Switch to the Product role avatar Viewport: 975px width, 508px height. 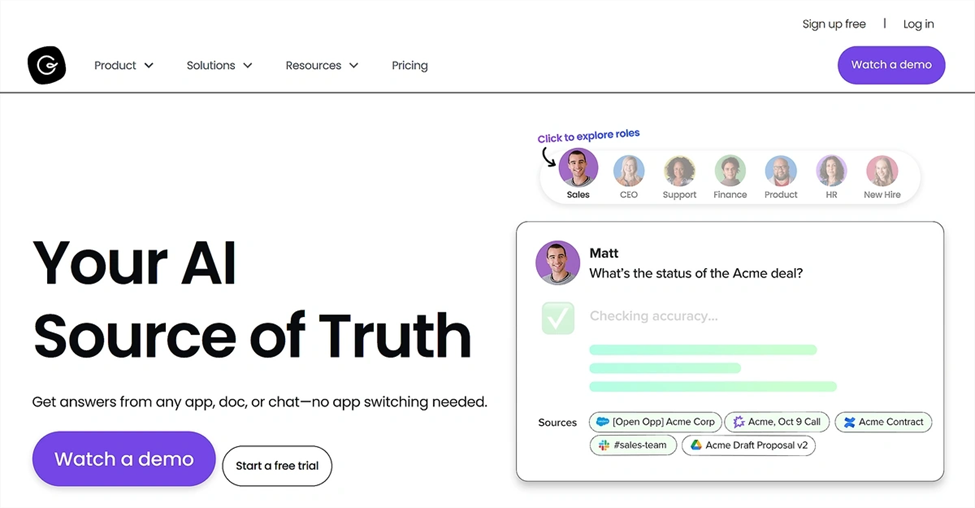tap(781, 171)
